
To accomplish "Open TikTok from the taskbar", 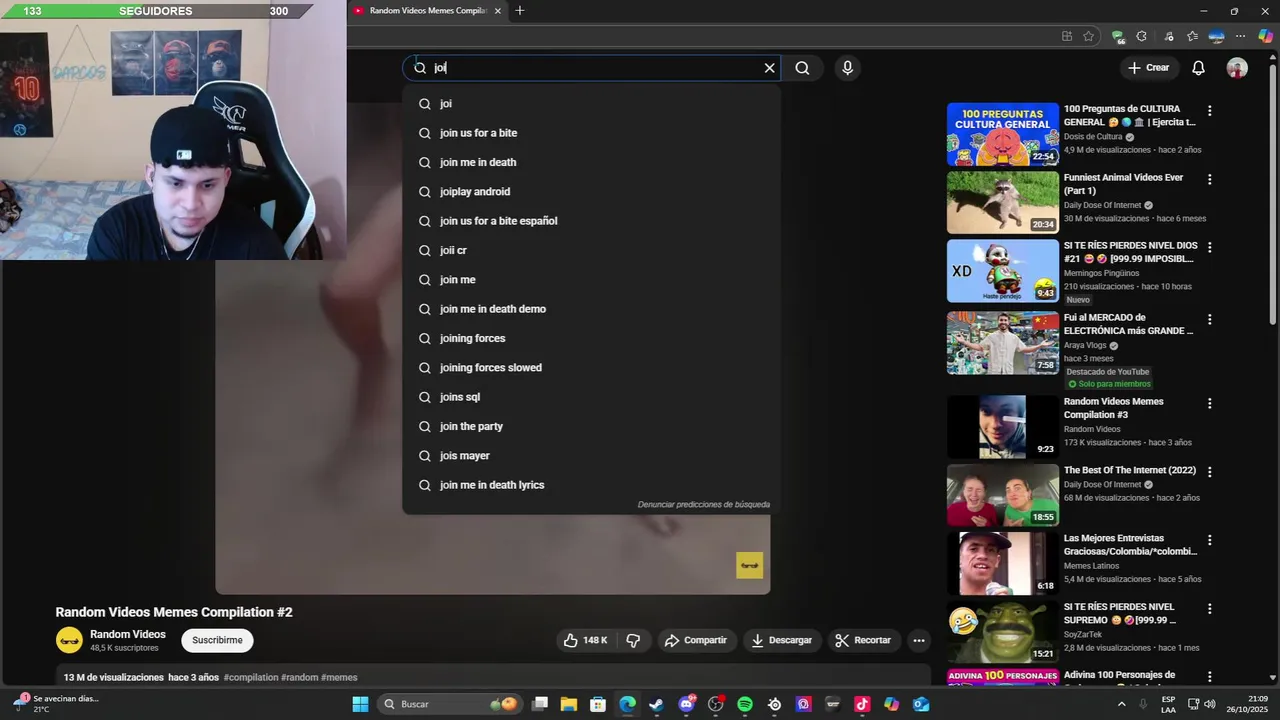I will pyautogui.click(x=862, y=704).
